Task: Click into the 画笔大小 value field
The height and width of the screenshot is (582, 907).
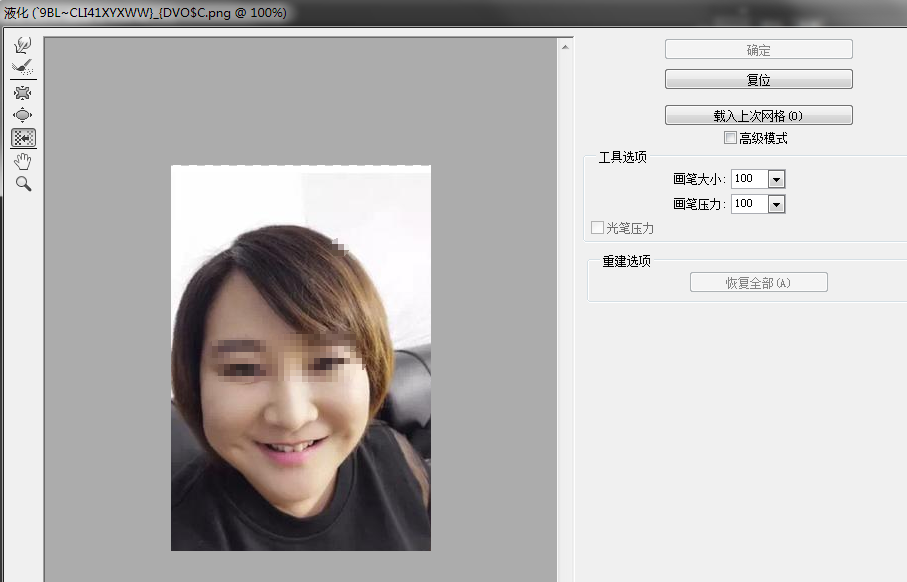Action: [748, 179]
